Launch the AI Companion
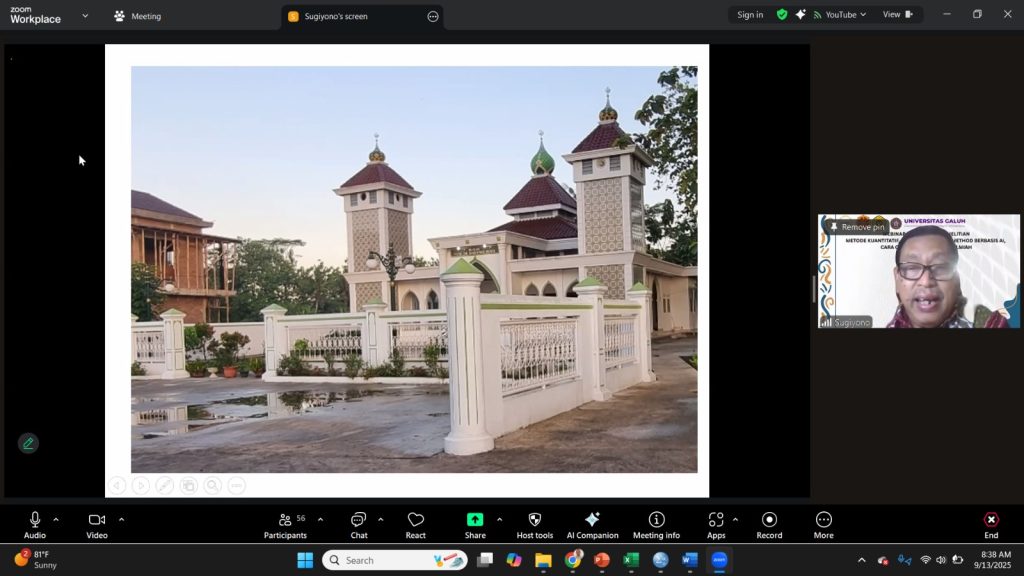1024x576 pixels. [x=592, y=524]
